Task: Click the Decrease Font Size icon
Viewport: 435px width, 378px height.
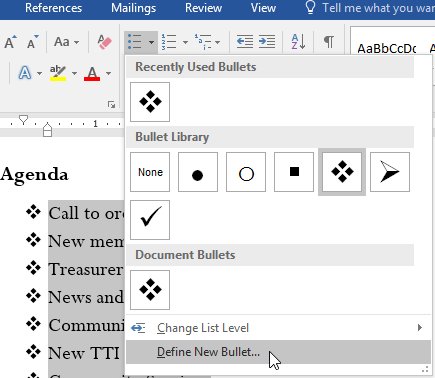Action: [x=33, y=42]
